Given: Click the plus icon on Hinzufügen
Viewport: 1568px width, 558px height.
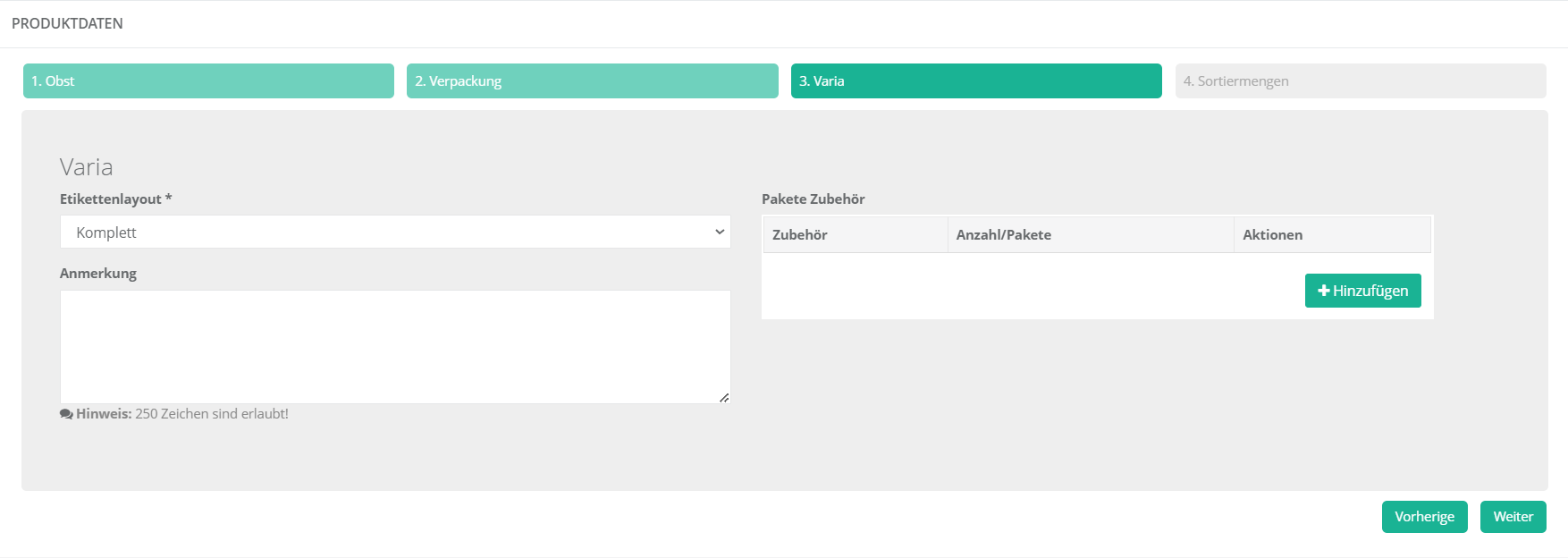Looking at the screenshot, I should click(x=1324, y=291).
